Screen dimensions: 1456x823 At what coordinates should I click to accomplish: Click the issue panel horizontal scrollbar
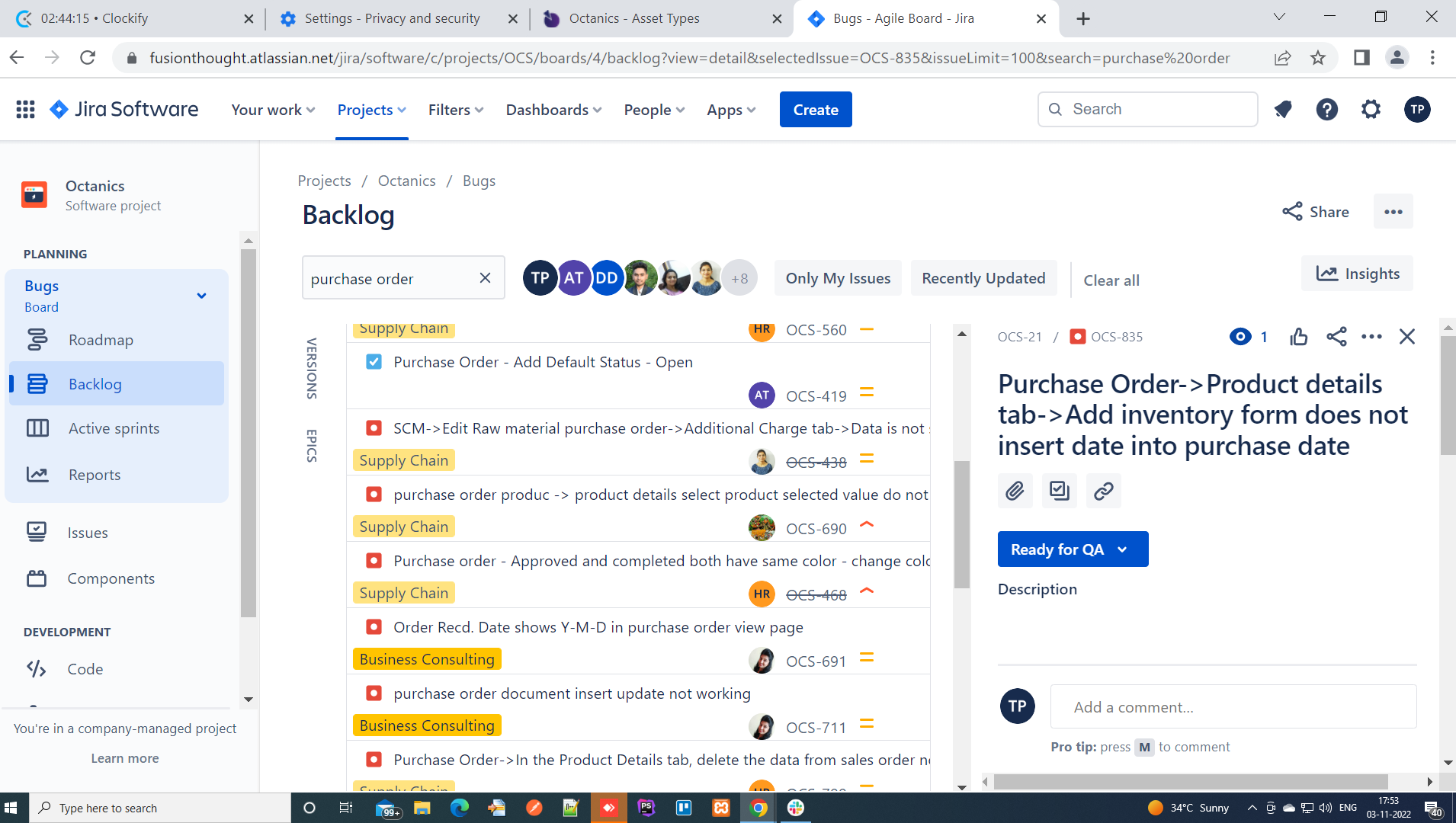pyautogui.click(x=1189, y=782)
